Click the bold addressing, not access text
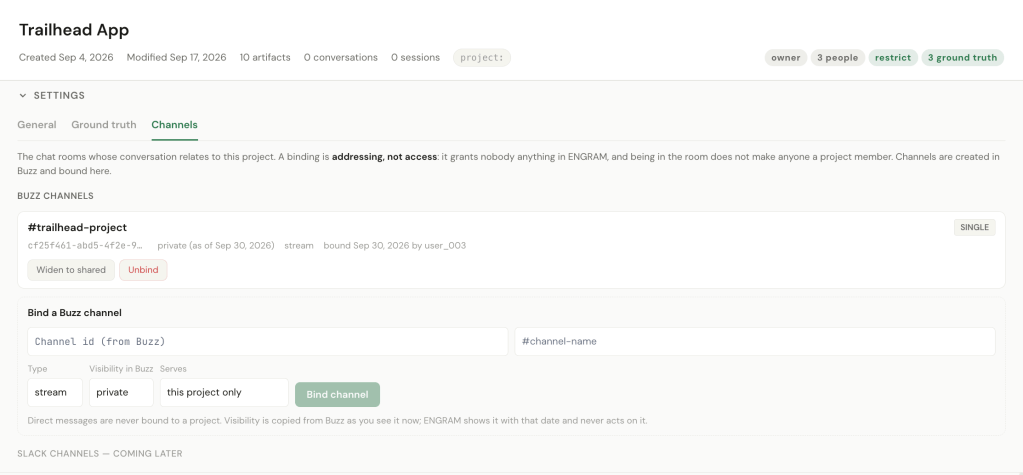 [384, 157]
